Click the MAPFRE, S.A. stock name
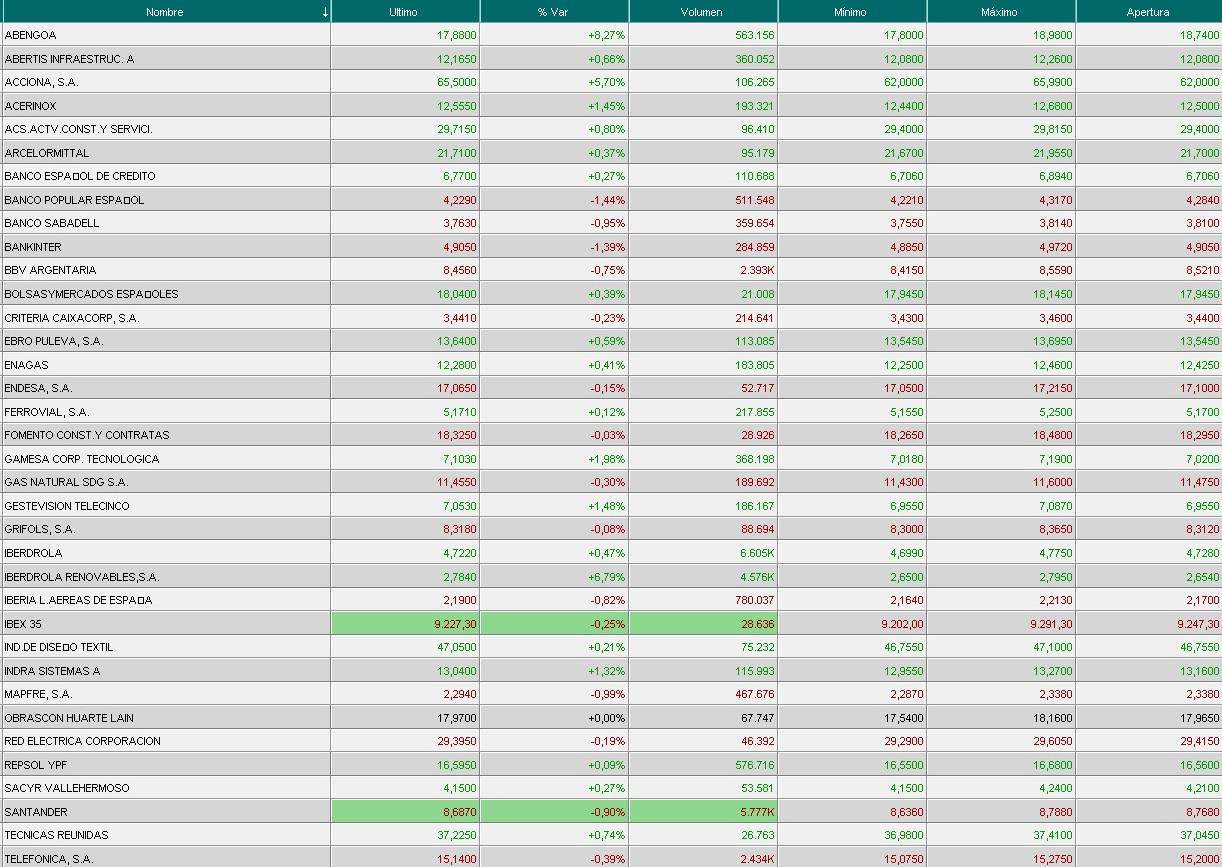Image resolution: width=1222 pixels, height=867 pixels. 38,694
